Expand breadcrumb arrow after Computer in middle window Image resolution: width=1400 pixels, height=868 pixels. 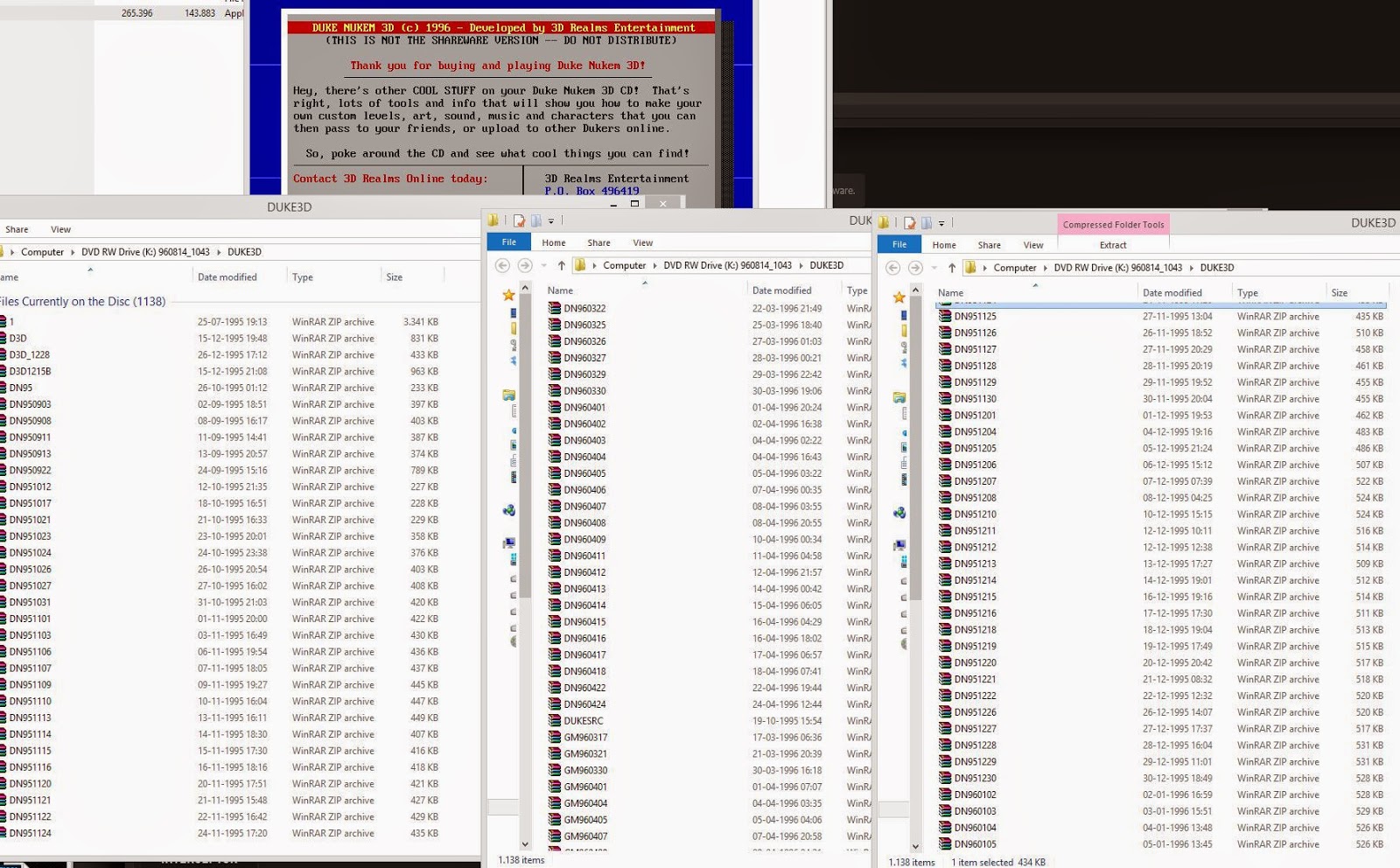(x=654, y=265)
